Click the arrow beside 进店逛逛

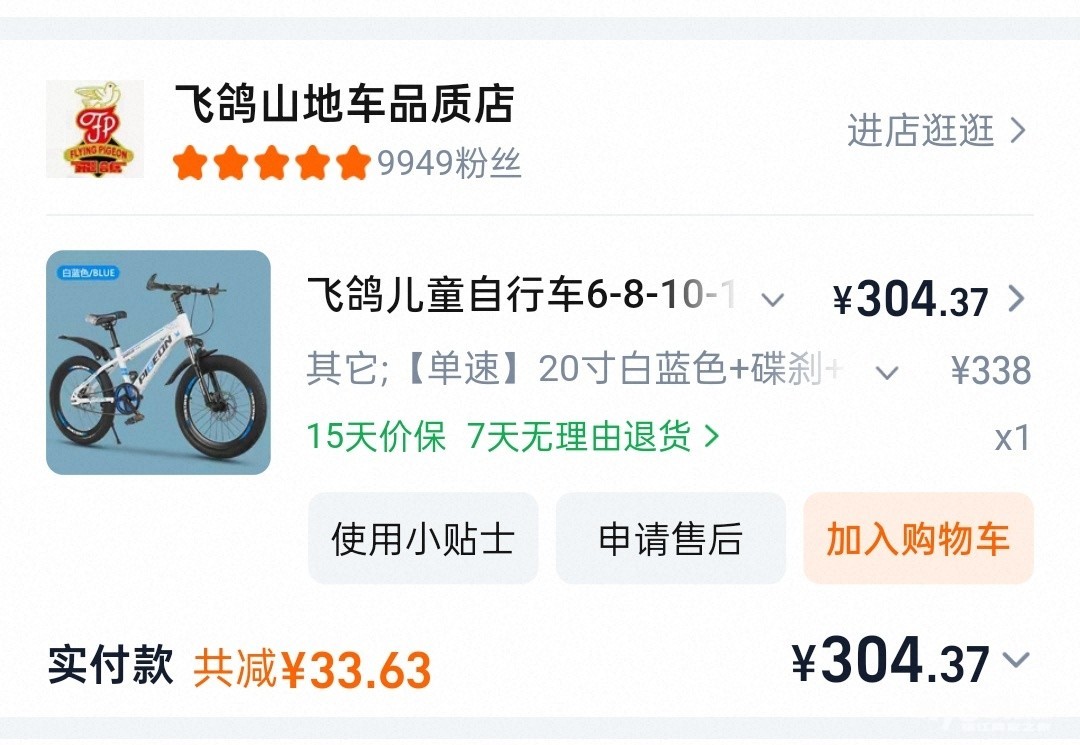click(x=1018, y=130)
